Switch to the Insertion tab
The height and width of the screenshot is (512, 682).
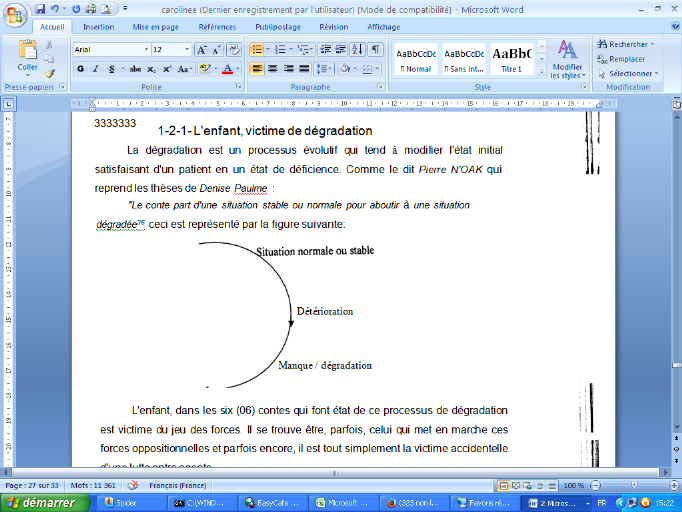click(x=98, y=27)
